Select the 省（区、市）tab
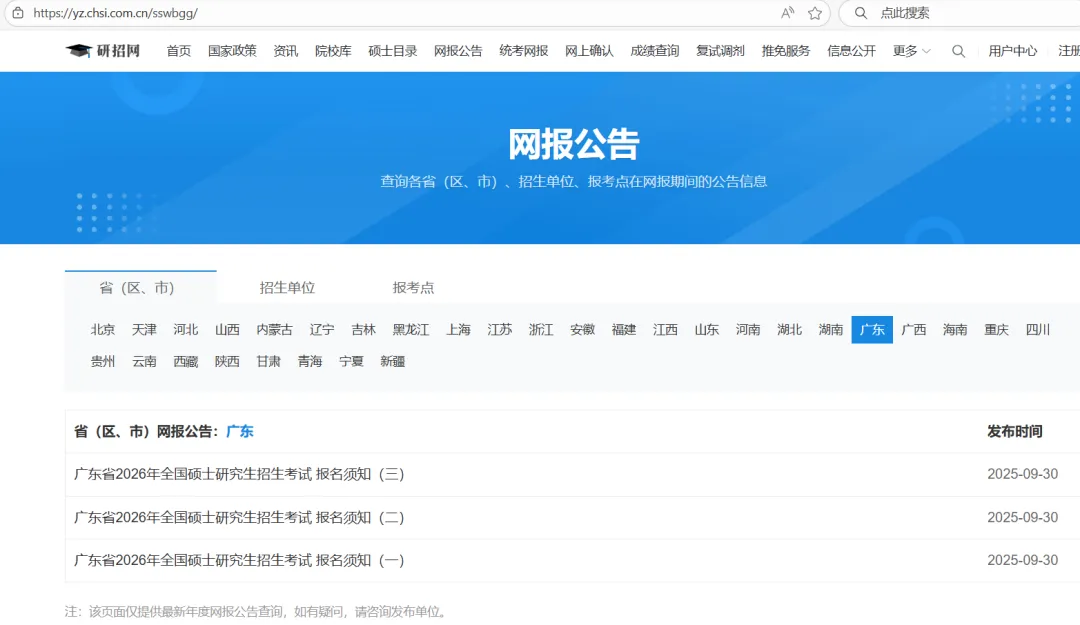This screenshot has width=1080, height=625. pyautogui.click(x=140, y=288)
